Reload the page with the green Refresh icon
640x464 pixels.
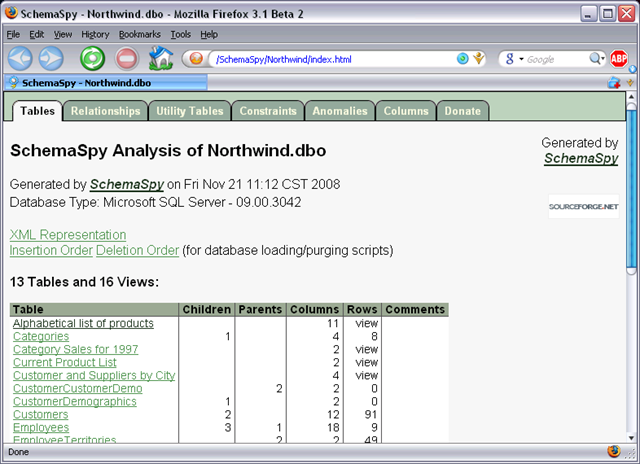[92, 58]
